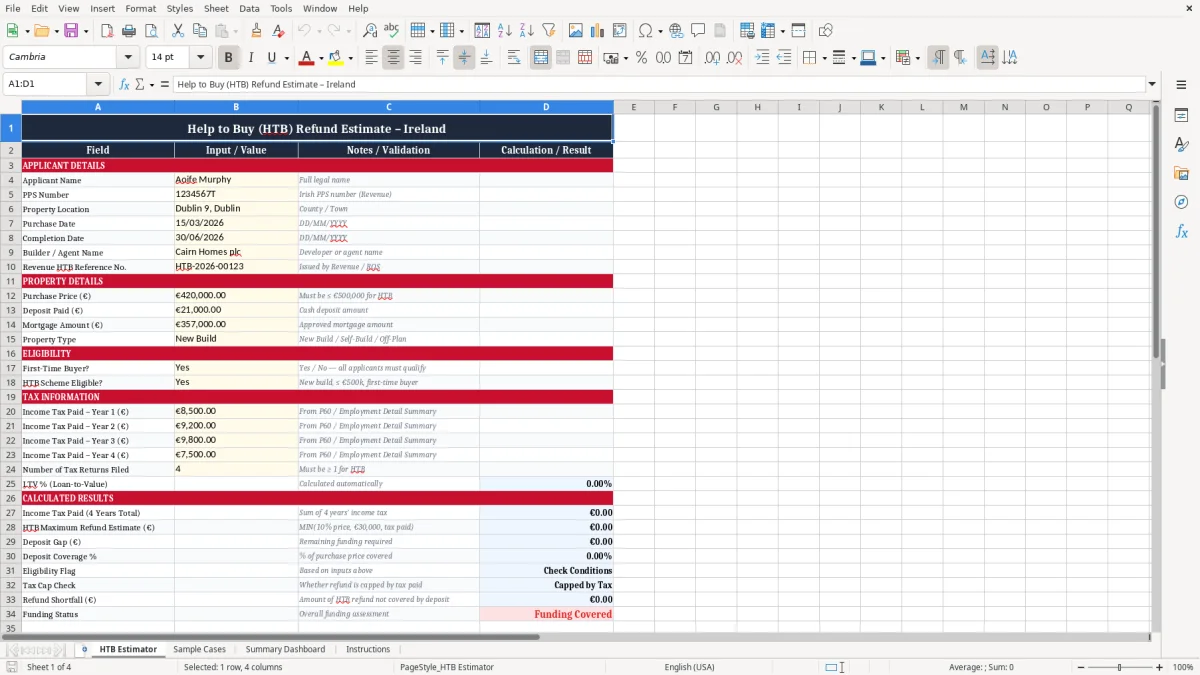Open the Font Size dropdown

(x=200, y=58)
